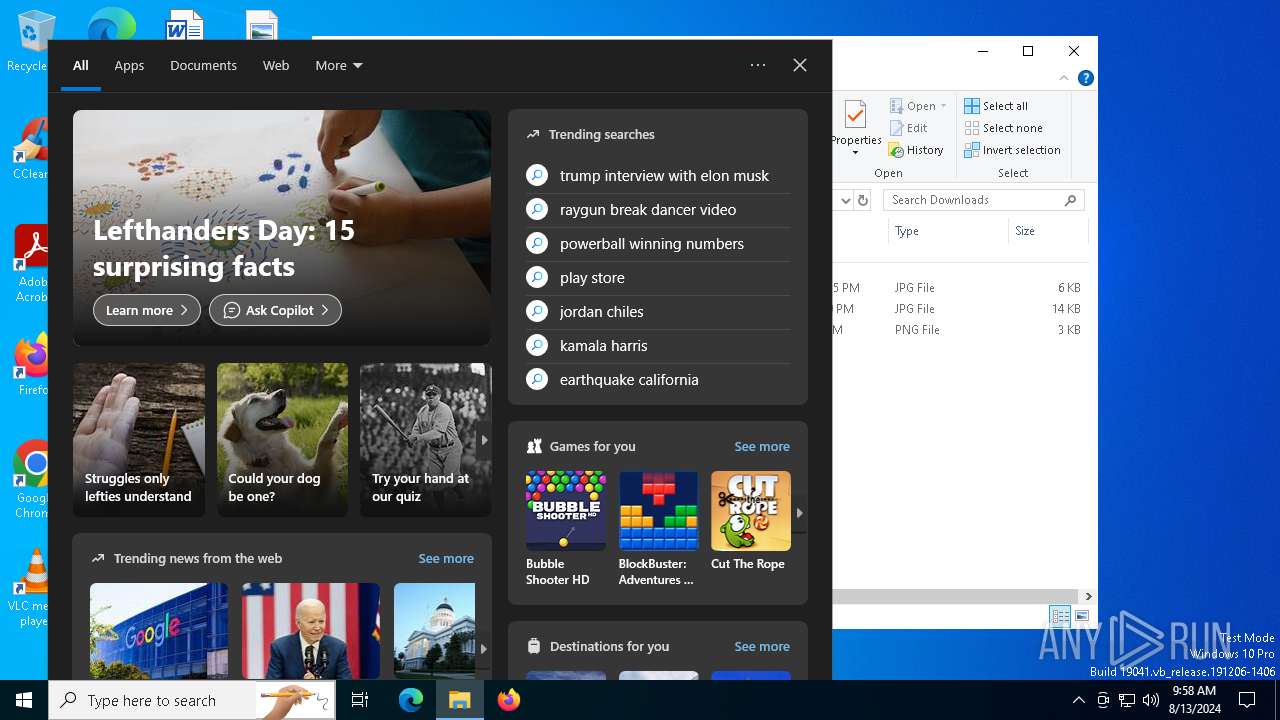Open the Action Center notifications icon
This screenshot has width=1280, height=720.
pyautogui.click(x=1248, y=700)
